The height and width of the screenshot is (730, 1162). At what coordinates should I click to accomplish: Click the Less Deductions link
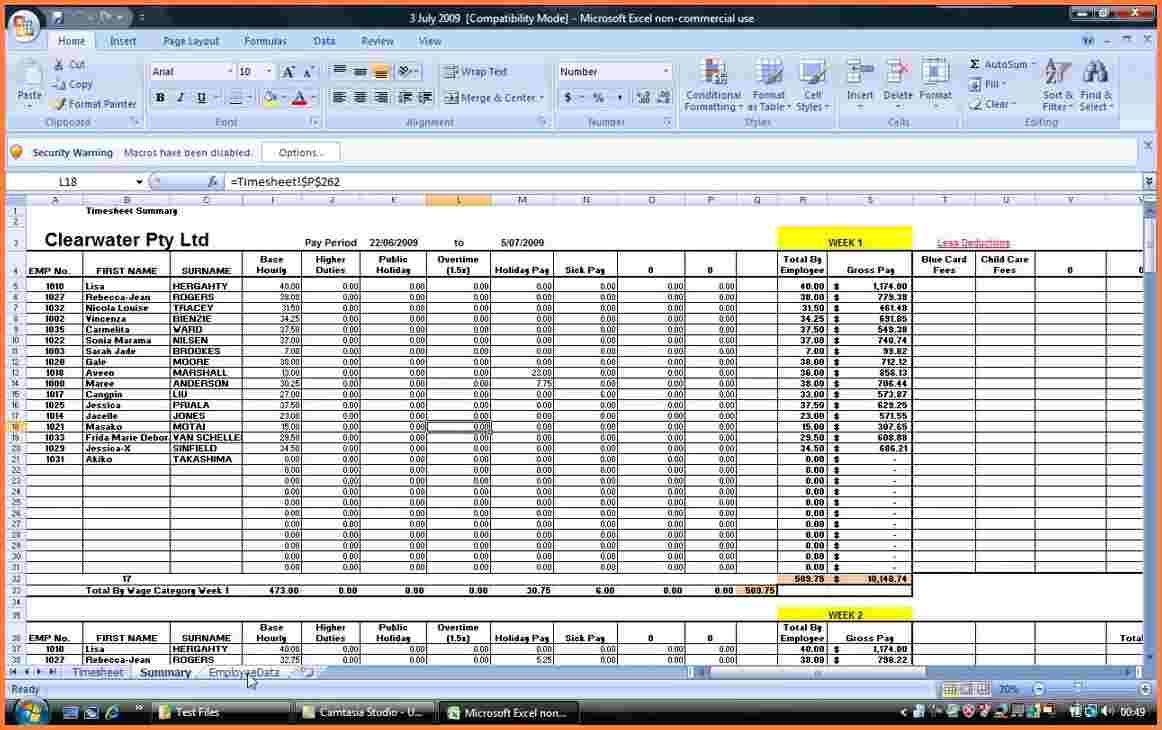click(x=973, y=243)
